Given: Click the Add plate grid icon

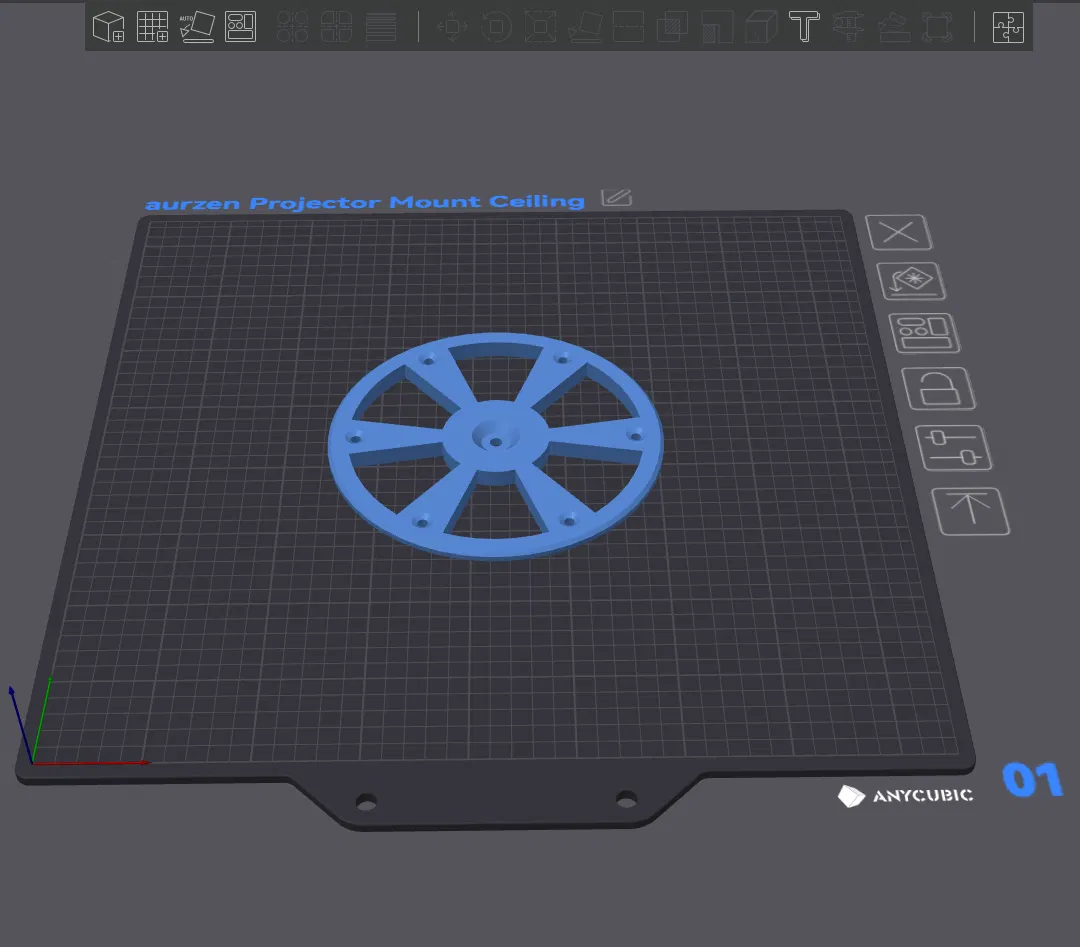Looking at the screenshot, I should tap(152, 27).
